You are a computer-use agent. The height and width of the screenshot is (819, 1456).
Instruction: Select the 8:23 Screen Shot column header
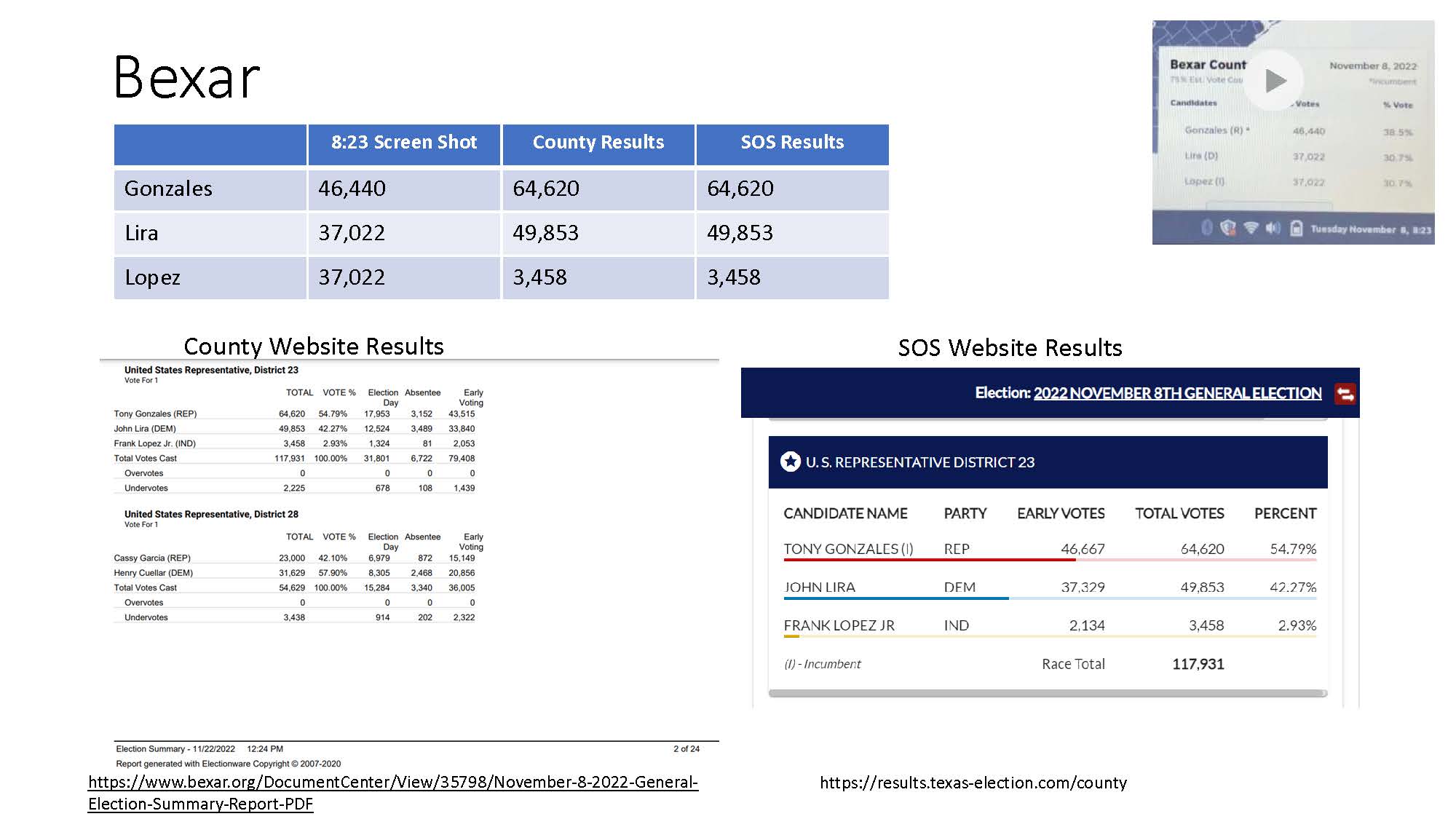404,143
